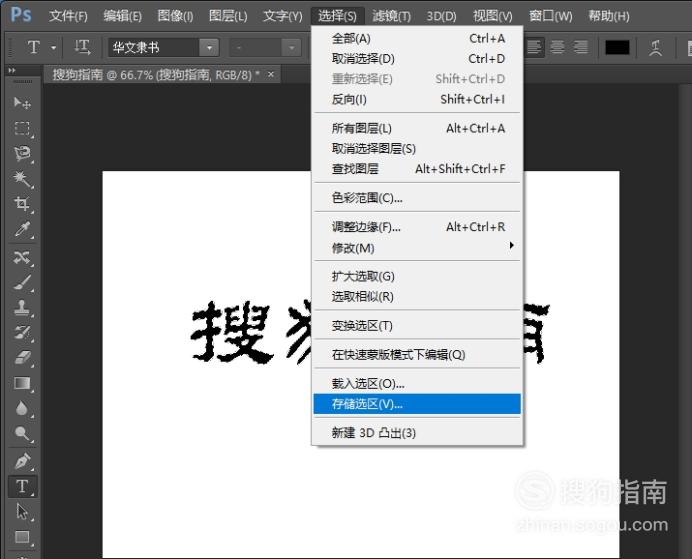
Task: Select the Dodge tool
Action: click(22, 434)
